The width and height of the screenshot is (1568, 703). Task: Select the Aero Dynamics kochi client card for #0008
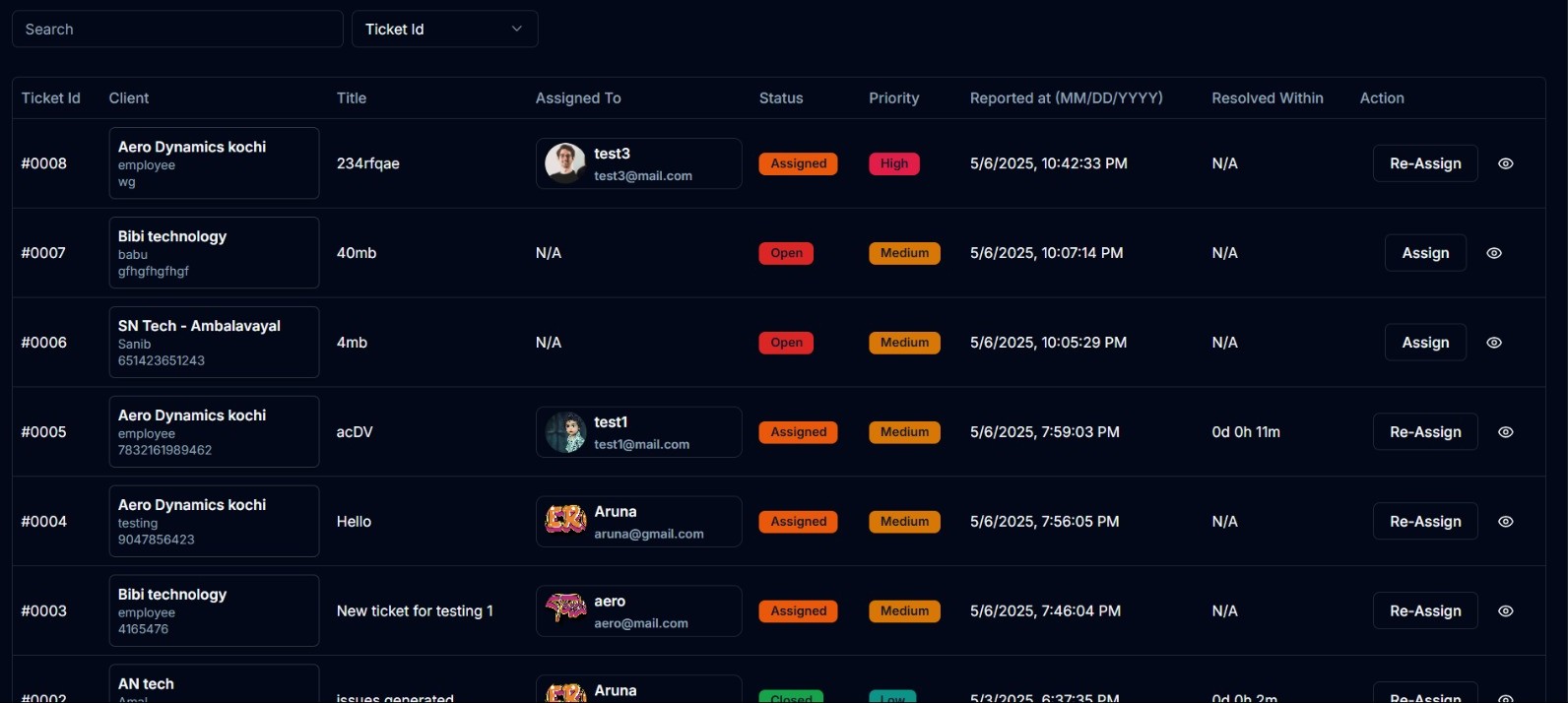coord(214,163)
